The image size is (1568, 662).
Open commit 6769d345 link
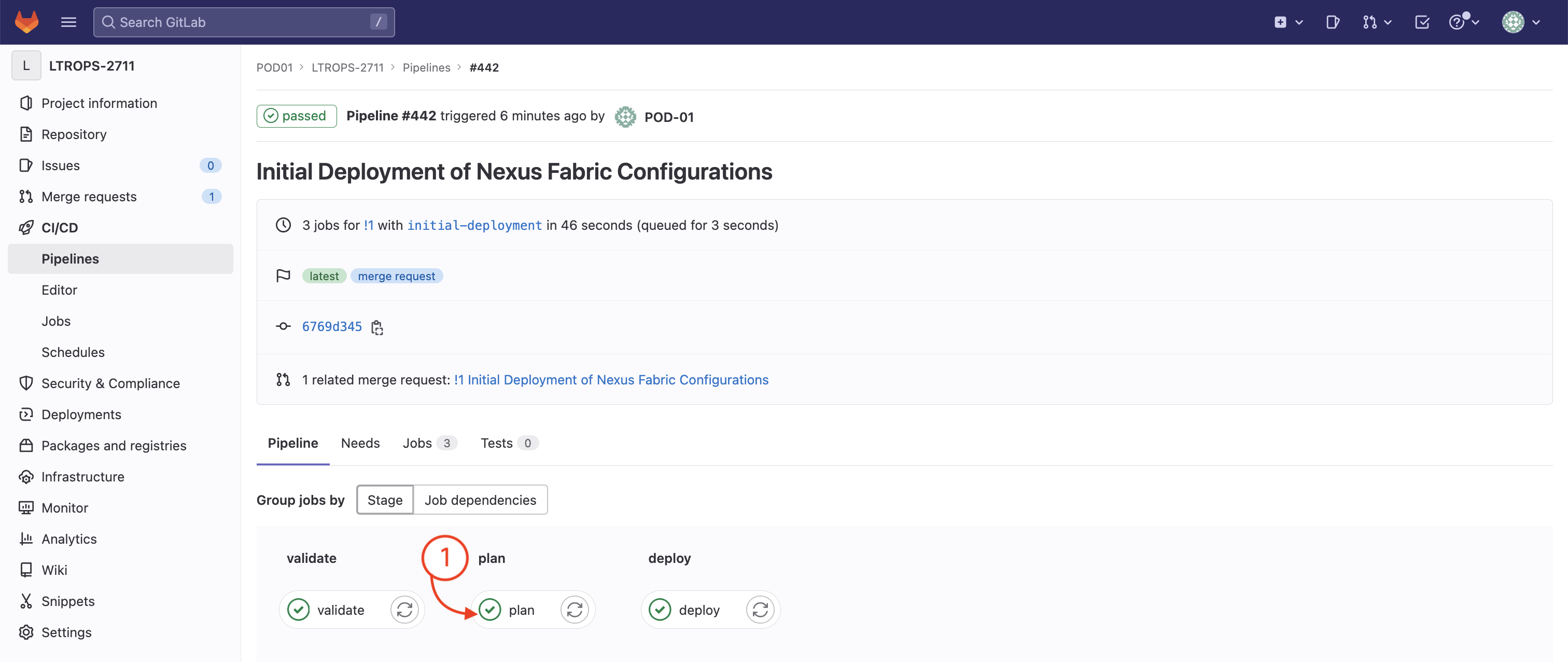(x=332, y=326)
